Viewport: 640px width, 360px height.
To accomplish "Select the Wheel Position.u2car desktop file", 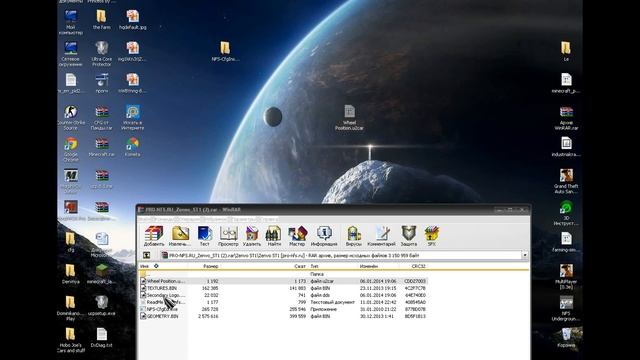I will click(x=349, y=118).
